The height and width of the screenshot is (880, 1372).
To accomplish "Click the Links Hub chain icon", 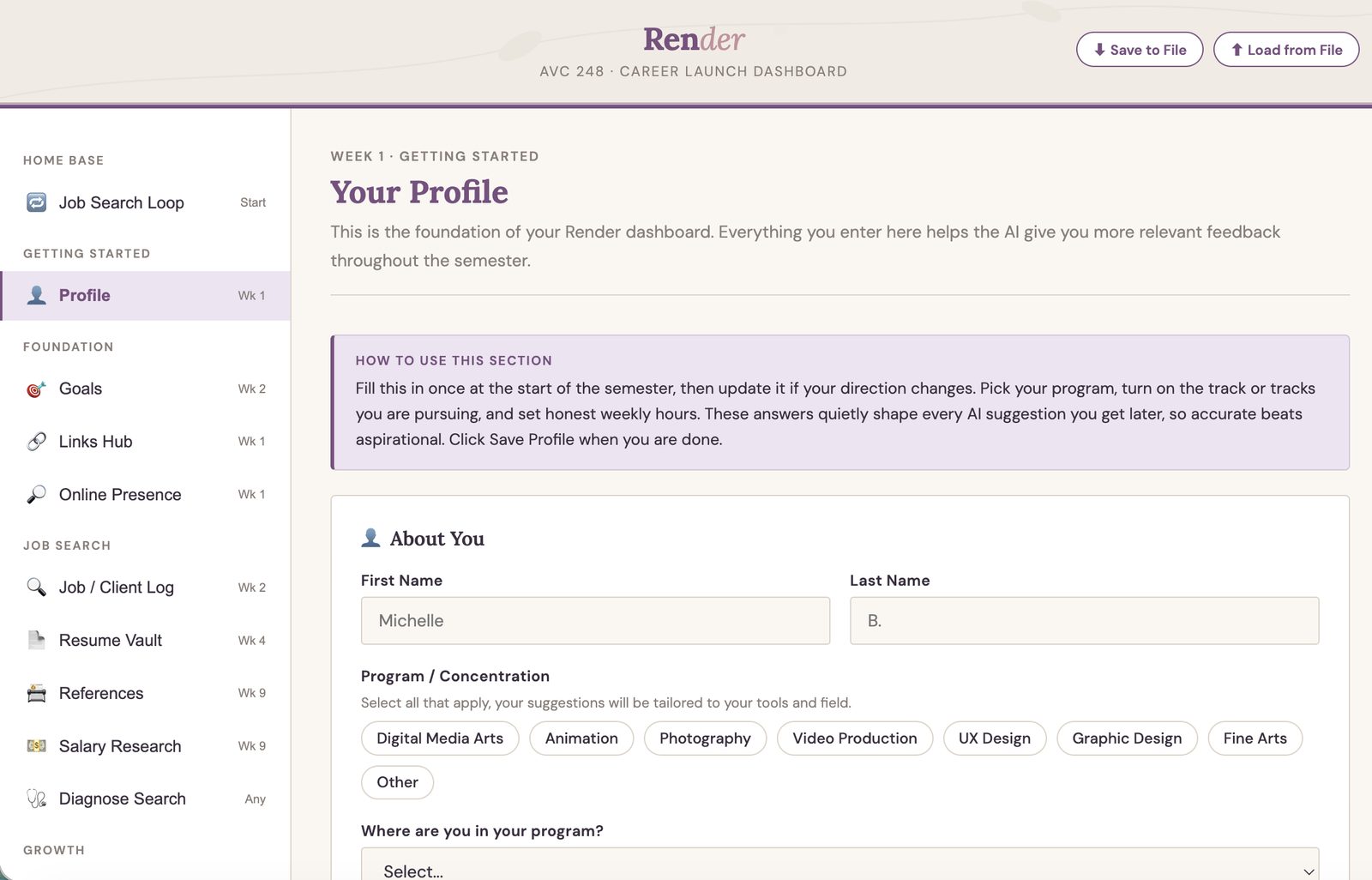I will pyautogui.click(x=36, y=442).
